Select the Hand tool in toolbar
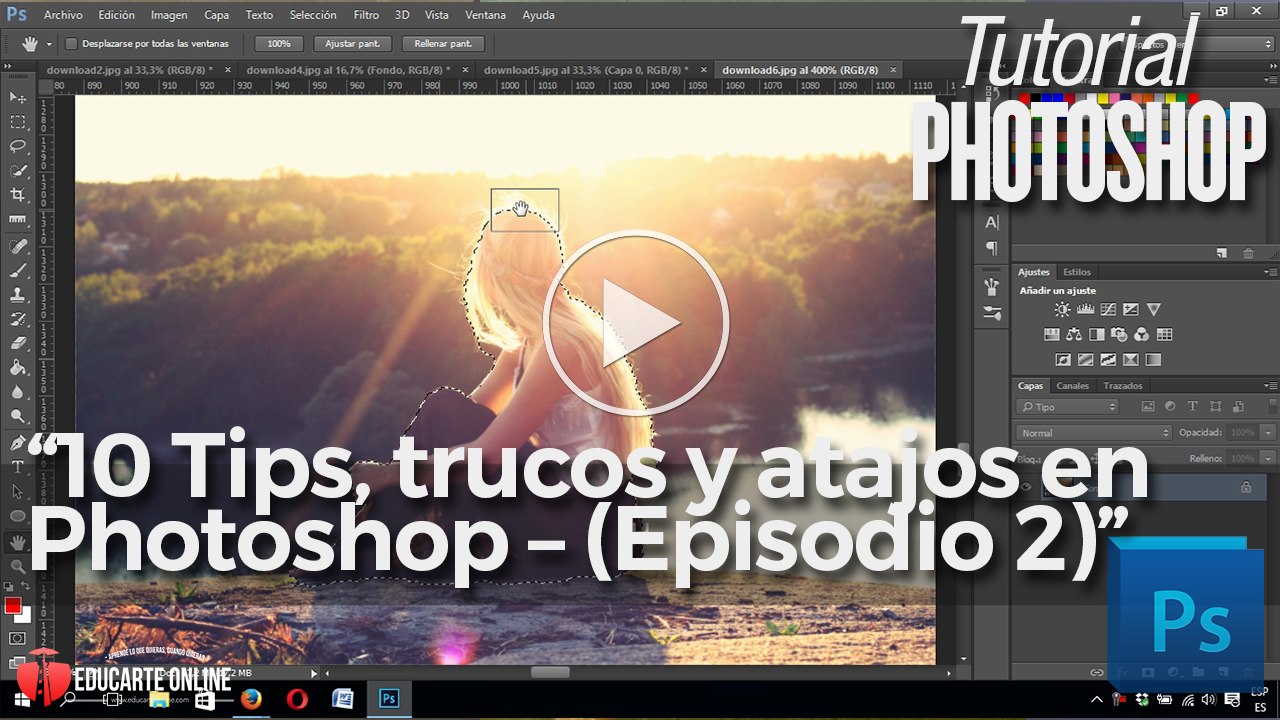1280x720 pixels. tap(18, 542)
